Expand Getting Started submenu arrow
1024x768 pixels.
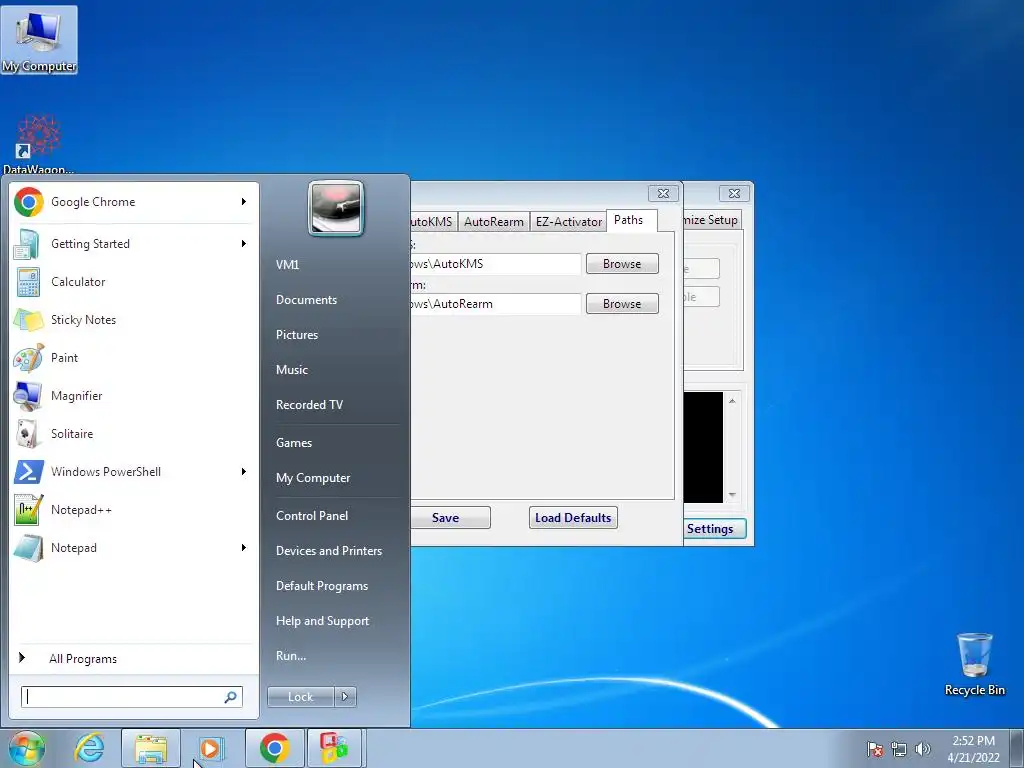[x=244, y=244]
